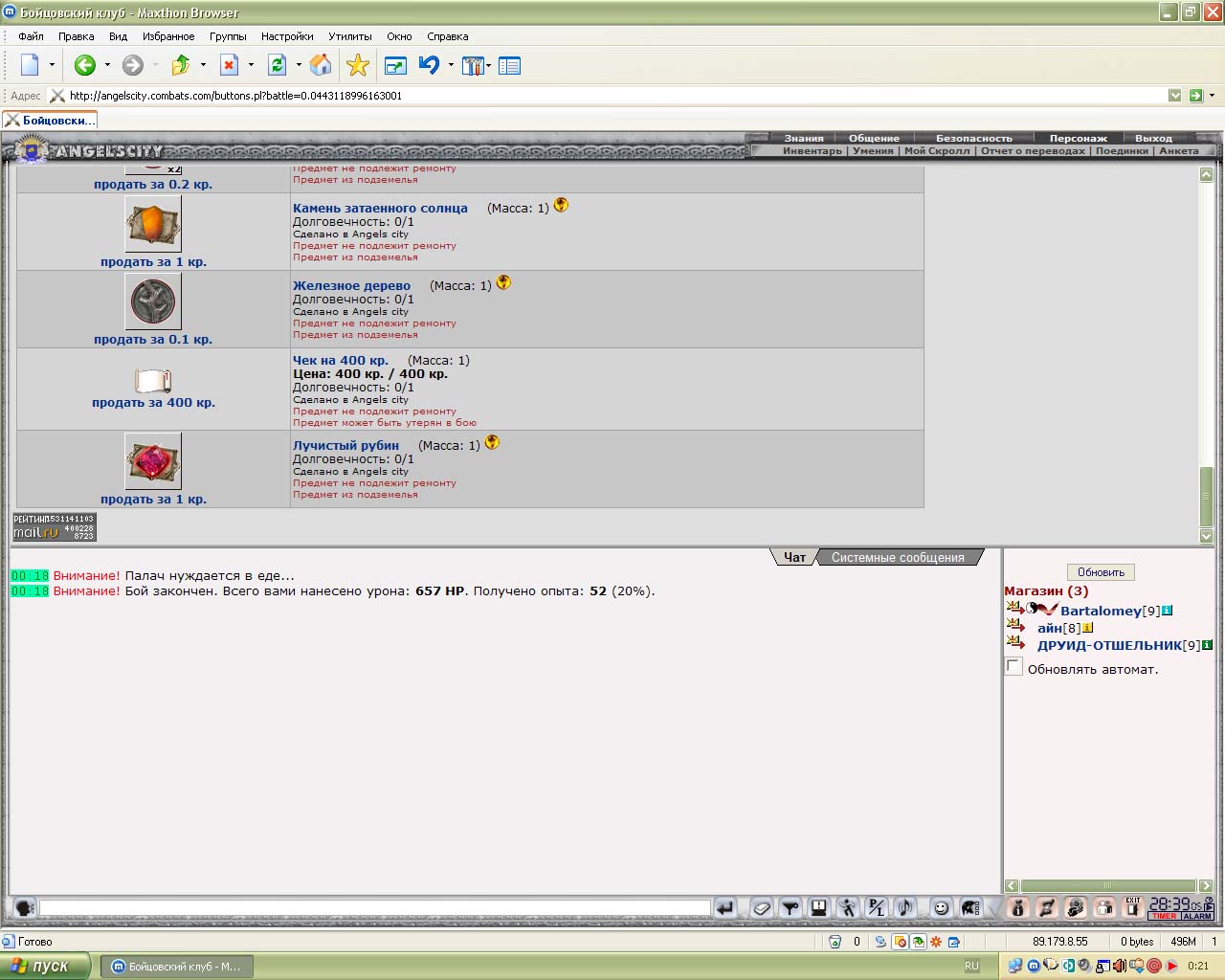The width and height of the screenshot is (1225, 980).
Task: Open the Избранное menu
Action: 168,36
